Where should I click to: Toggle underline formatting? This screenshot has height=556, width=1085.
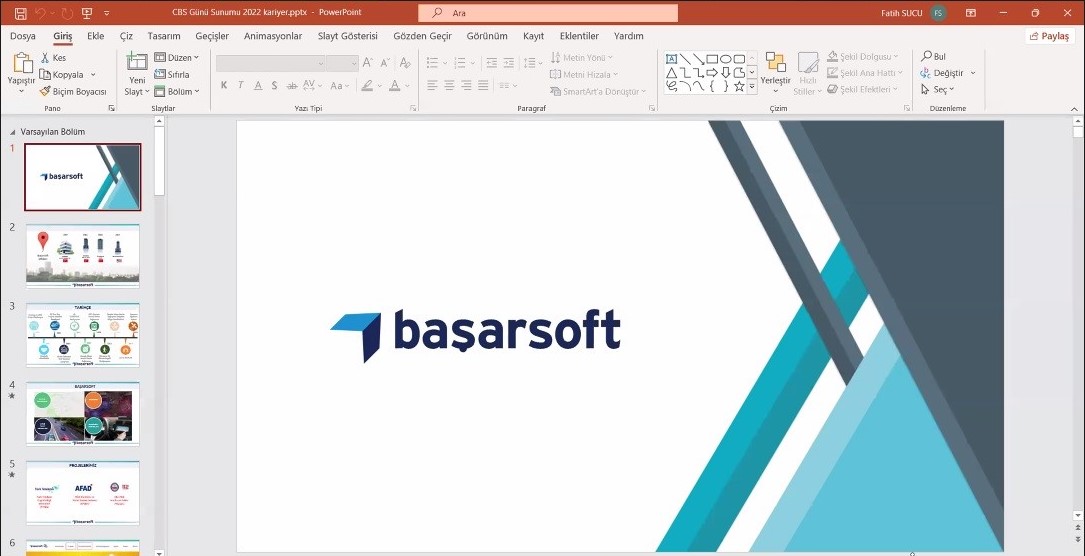[257, 86]
